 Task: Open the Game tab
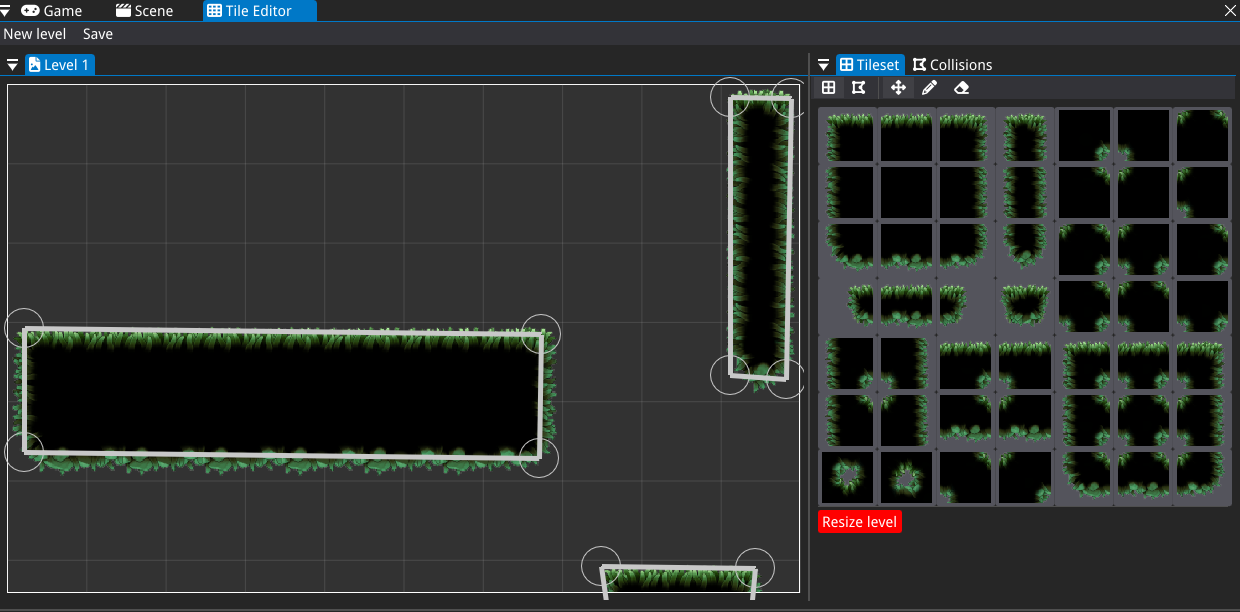(52, 11)
